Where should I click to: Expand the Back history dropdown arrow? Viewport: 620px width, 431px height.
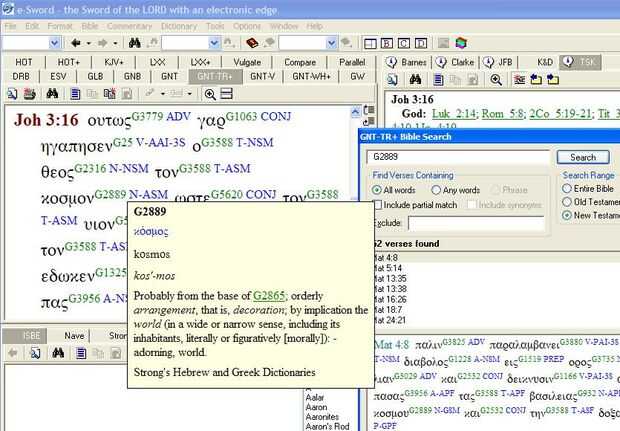[x=89, y=43]
